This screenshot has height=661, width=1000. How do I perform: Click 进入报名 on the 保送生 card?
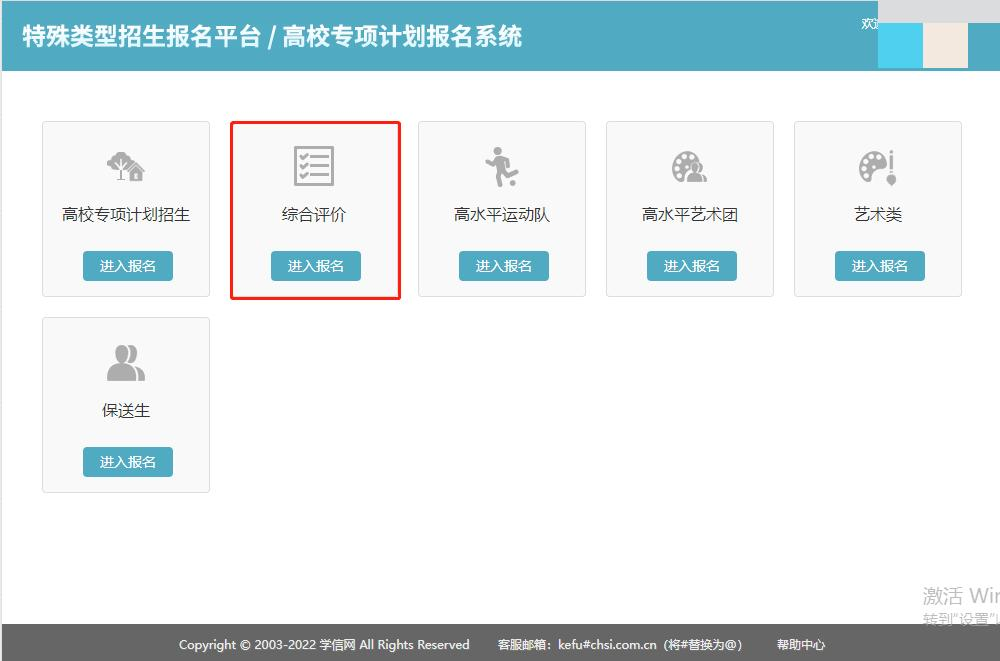127,461
